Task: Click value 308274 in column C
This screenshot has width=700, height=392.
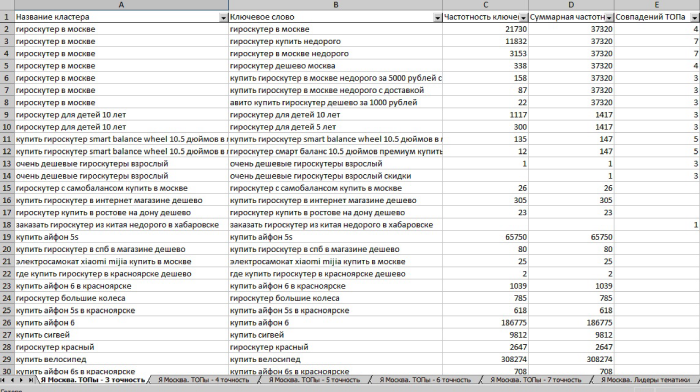Action: pyautogui.click(x=485, y=359)
